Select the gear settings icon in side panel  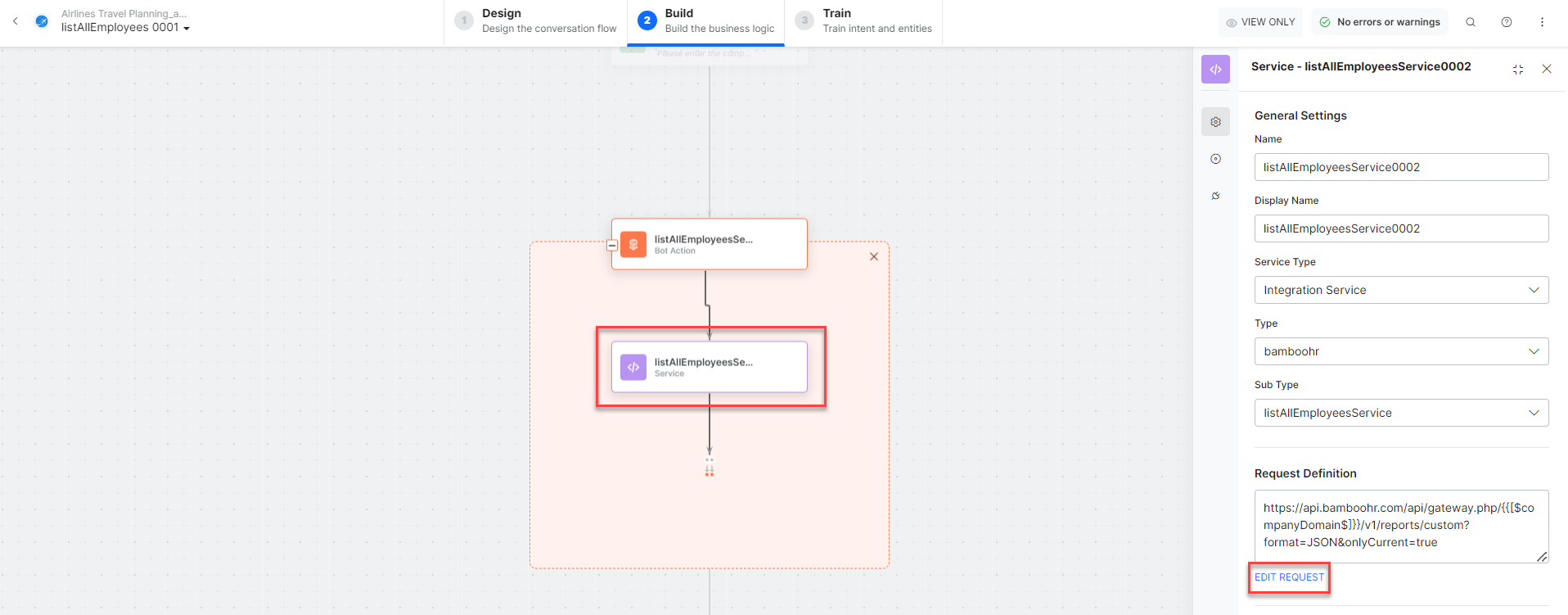[1215, 122]
